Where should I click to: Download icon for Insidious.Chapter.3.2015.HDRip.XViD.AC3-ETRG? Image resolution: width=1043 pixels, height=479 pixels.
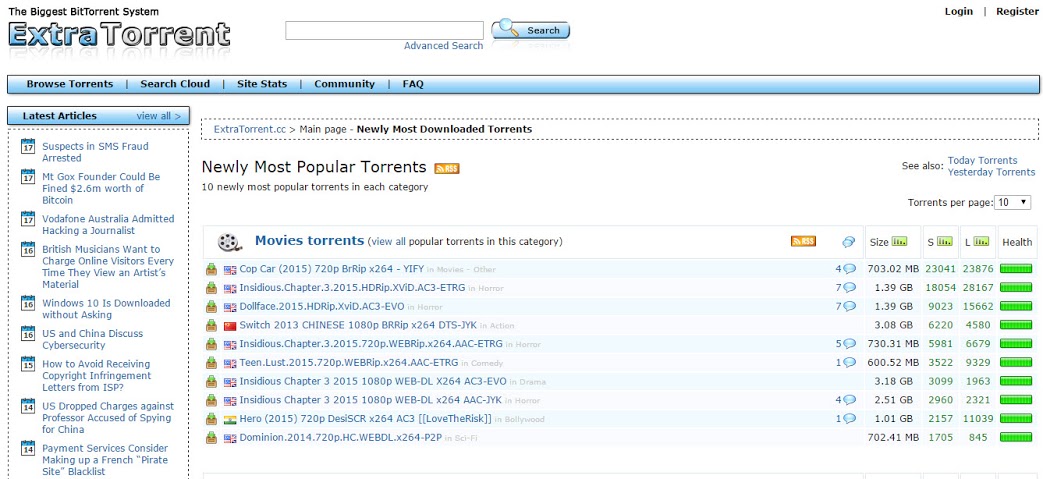click(212, 288)
